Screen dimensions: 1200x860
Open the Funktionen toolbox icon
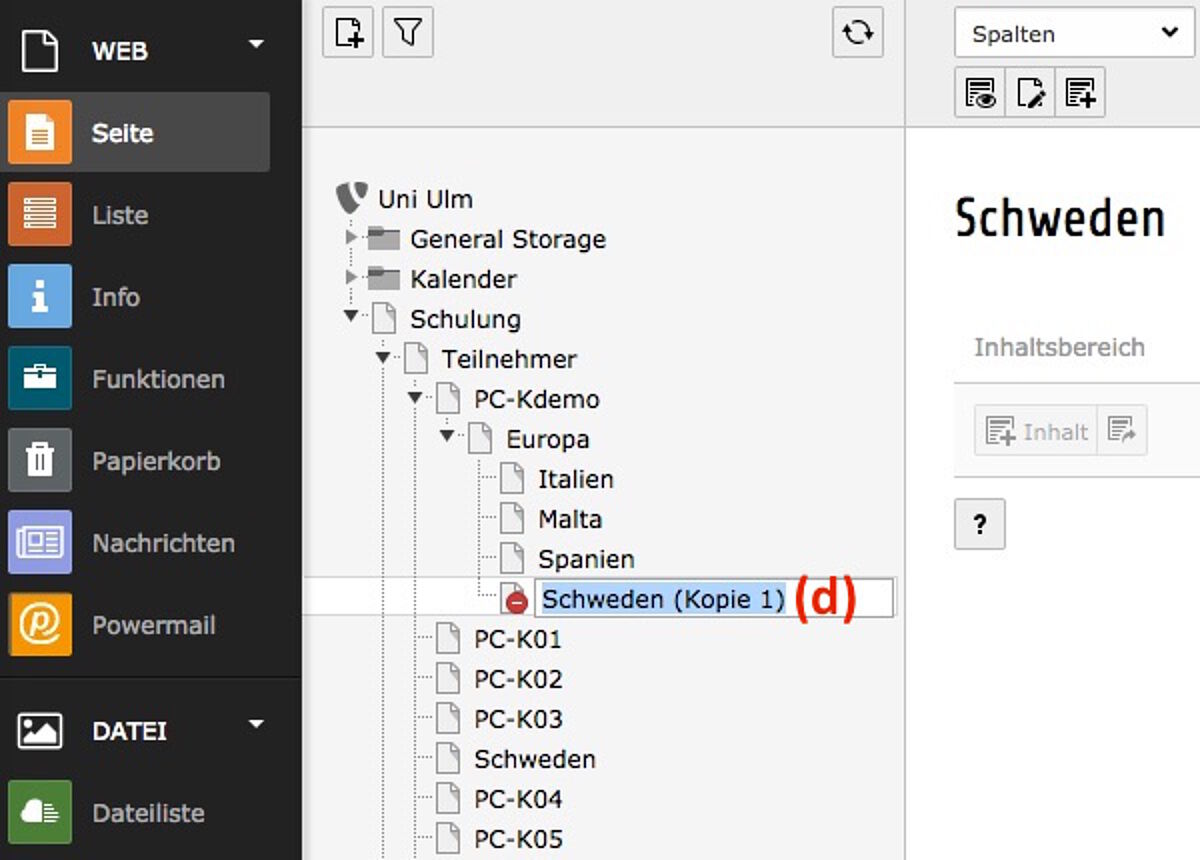coord(40,378)
